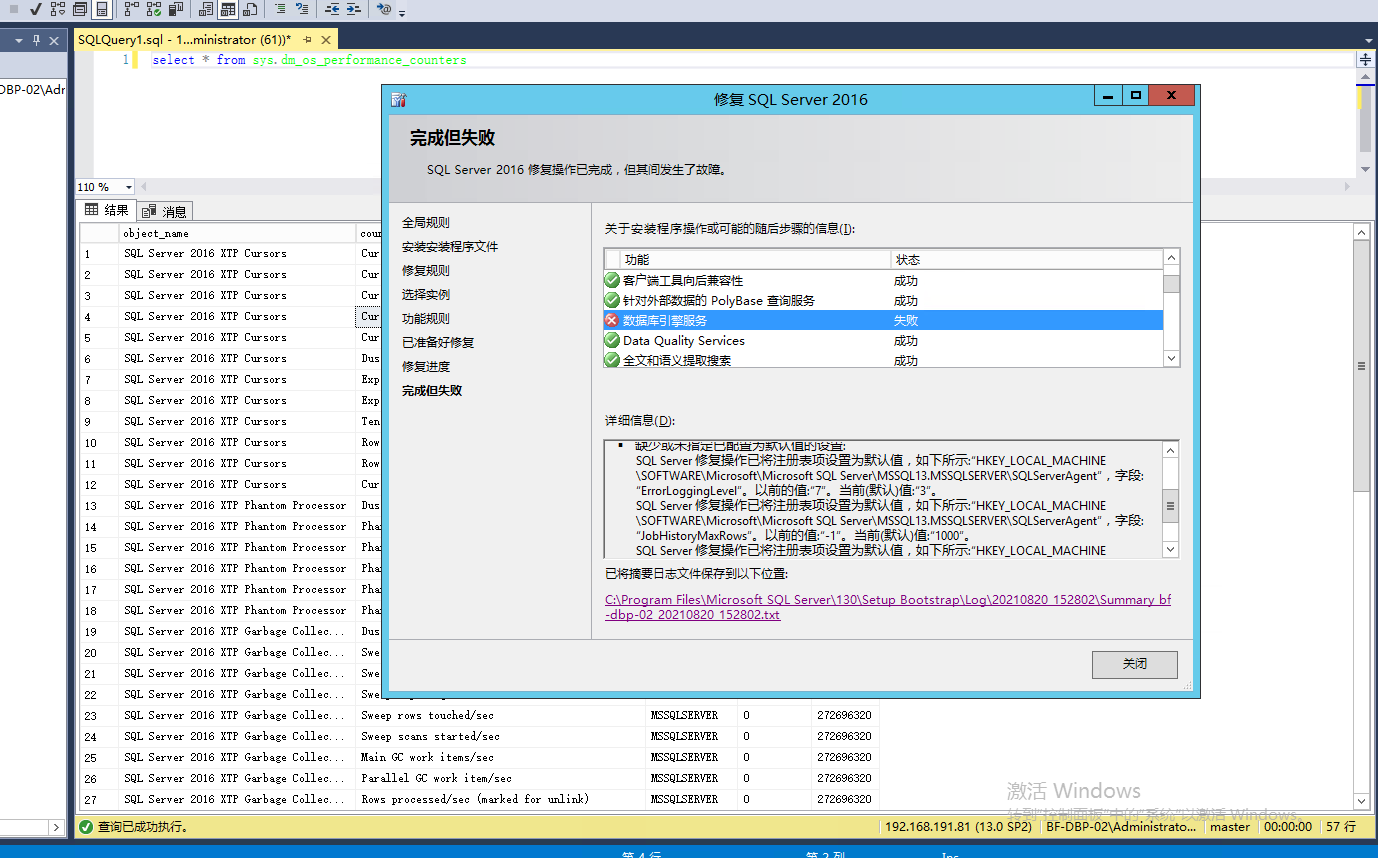Click feature list scroll up arrow
Screen dimensions: 1378x858
1171,258
